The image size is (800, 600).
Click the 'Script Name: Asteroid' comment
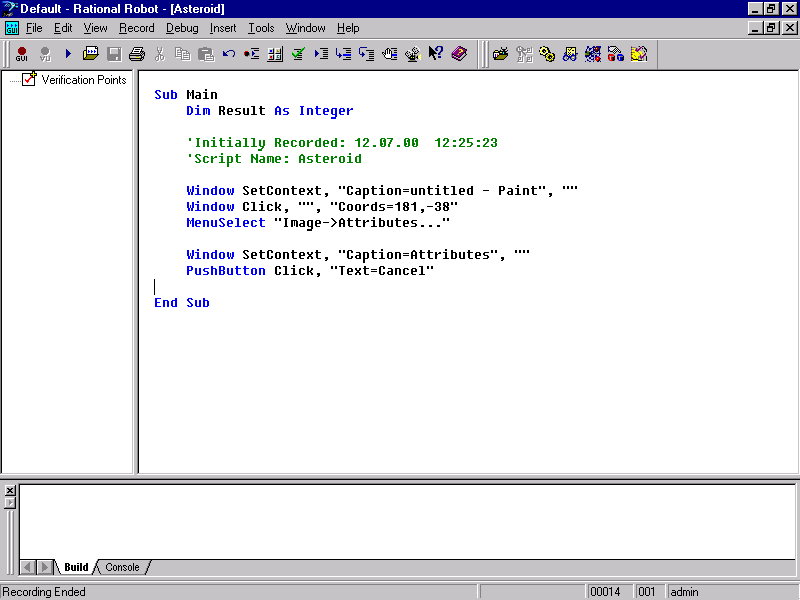(x=274, y=159)
